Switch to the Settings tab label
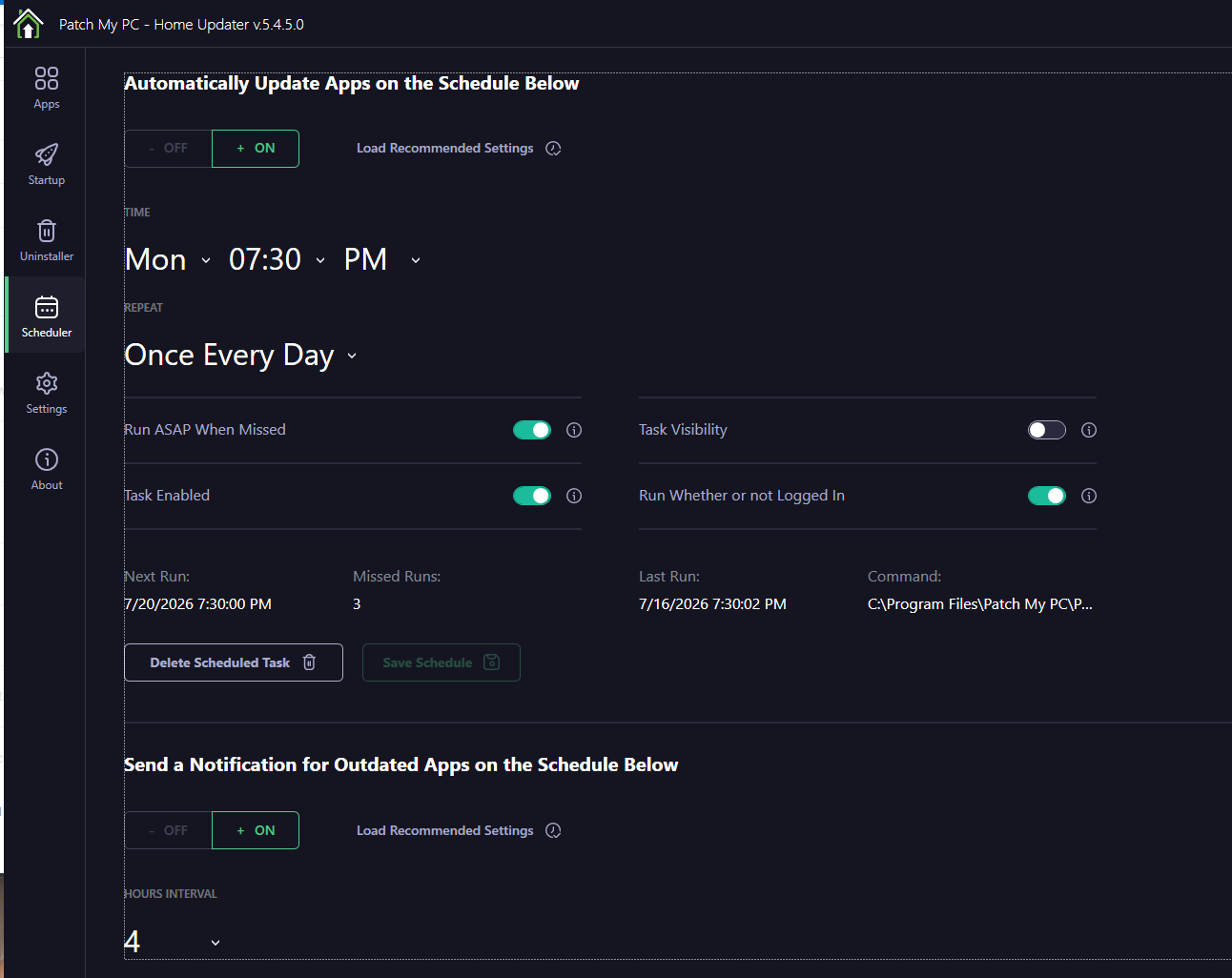 pos(47,409)
